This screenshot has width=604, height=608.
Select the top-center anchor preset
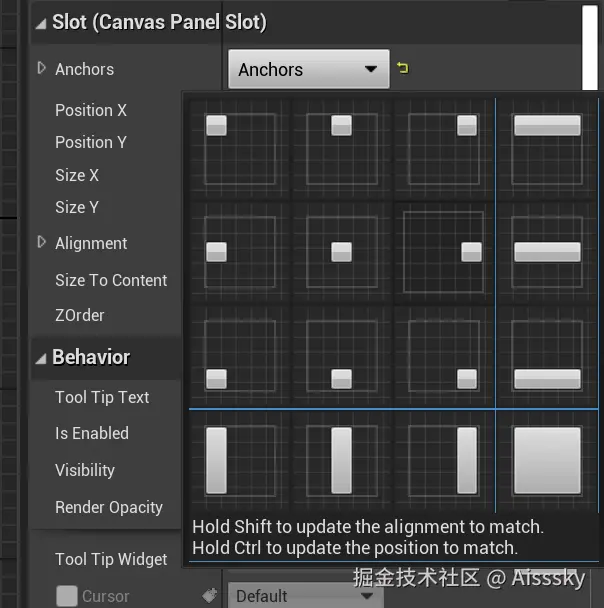click(x=341, y=148)
